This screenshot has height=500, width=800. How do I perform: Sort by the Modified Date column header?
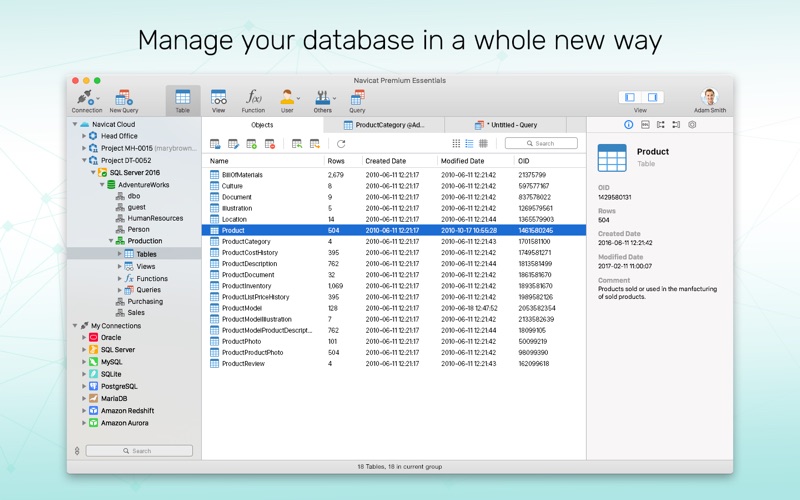click(462, 161)
